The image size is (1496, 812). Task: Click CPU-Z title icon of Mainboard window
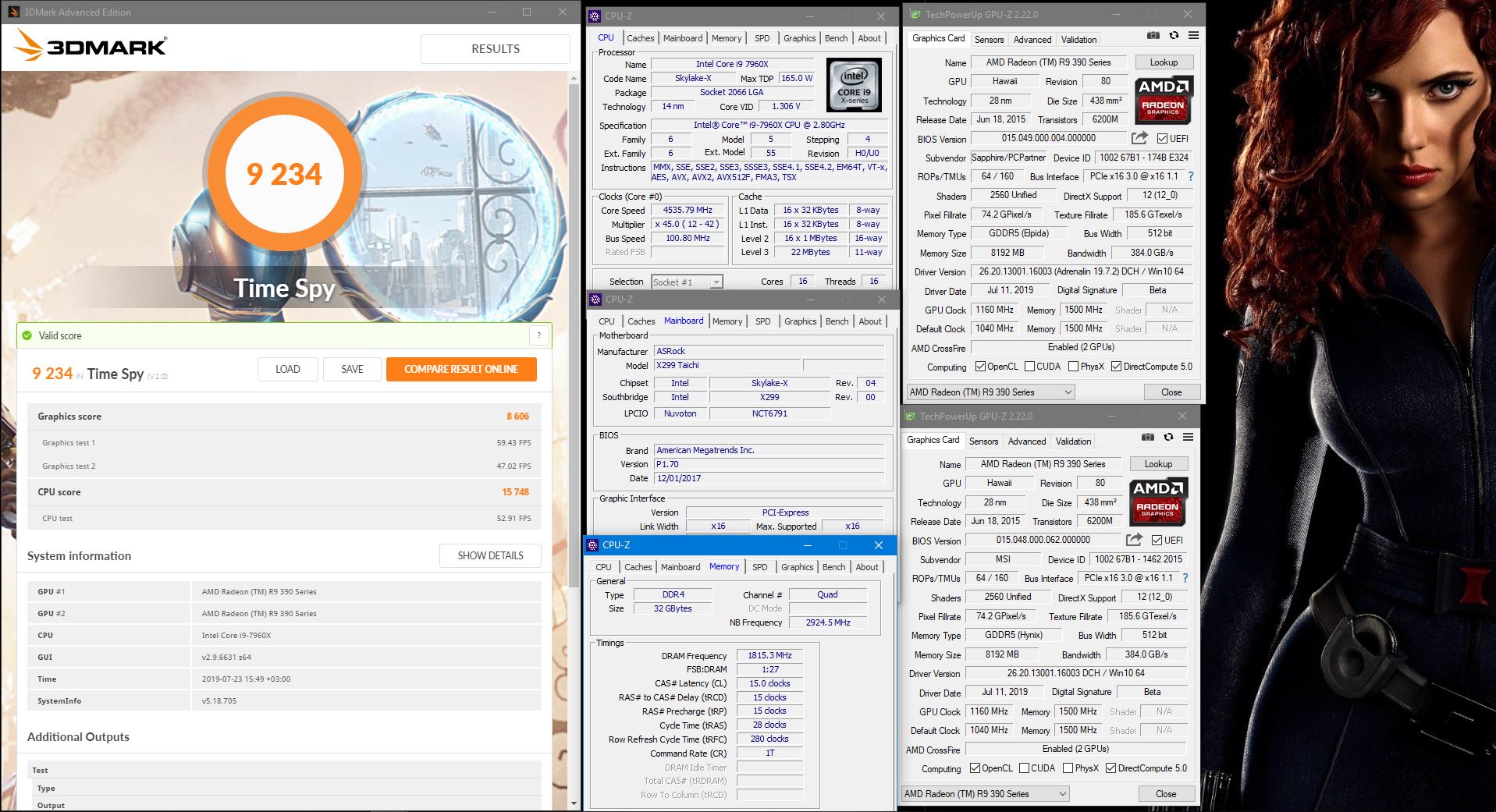[x=595, y=300]
